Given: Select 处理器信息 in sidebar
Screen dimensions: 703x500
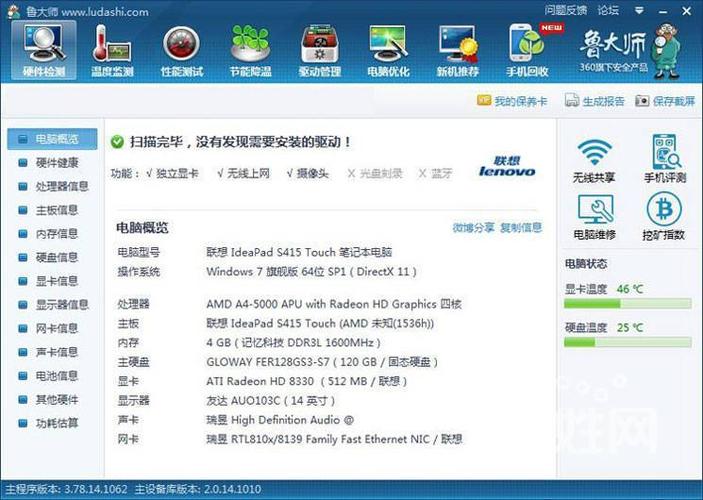Looking at the screenshot, I should pos(52,187).
